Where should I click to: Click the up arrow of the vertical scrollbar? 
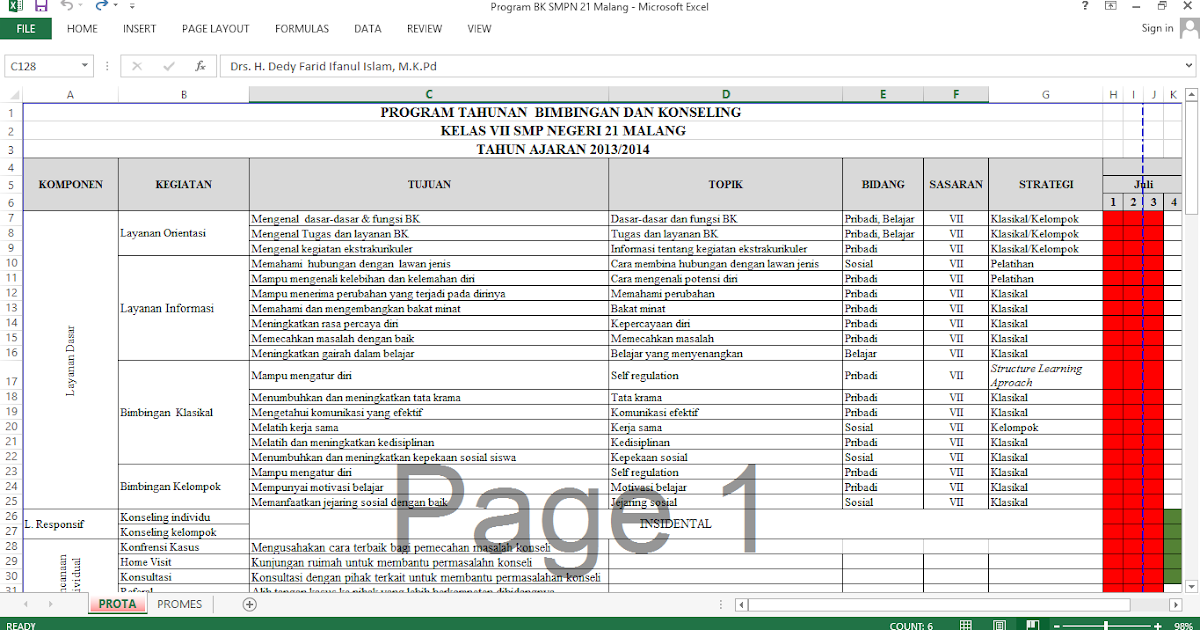1192,95
